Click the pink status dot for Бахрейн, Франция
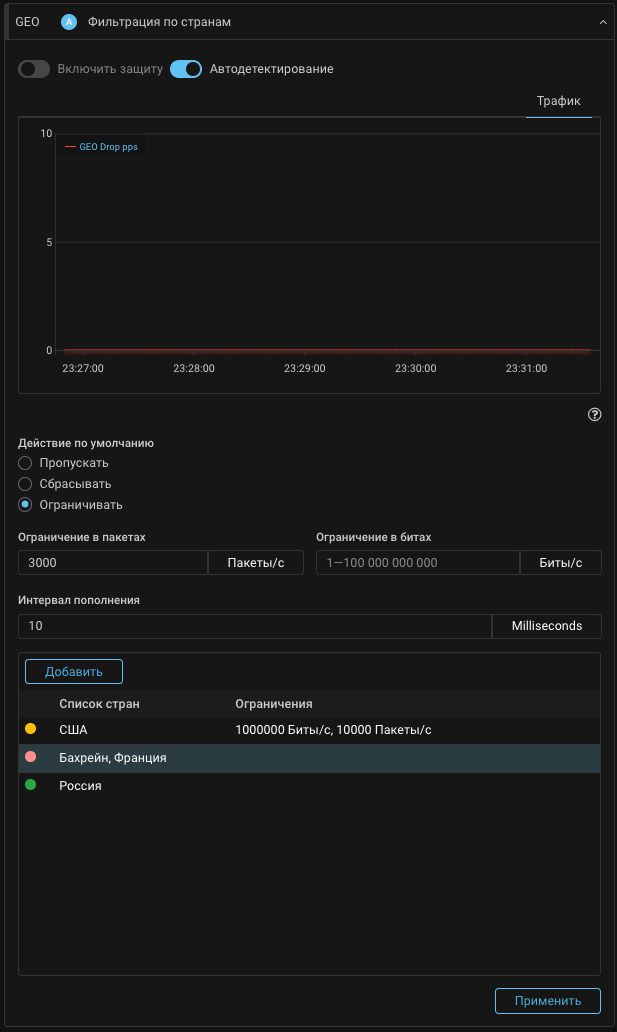Screen dimensions: 617x1032 31,757
